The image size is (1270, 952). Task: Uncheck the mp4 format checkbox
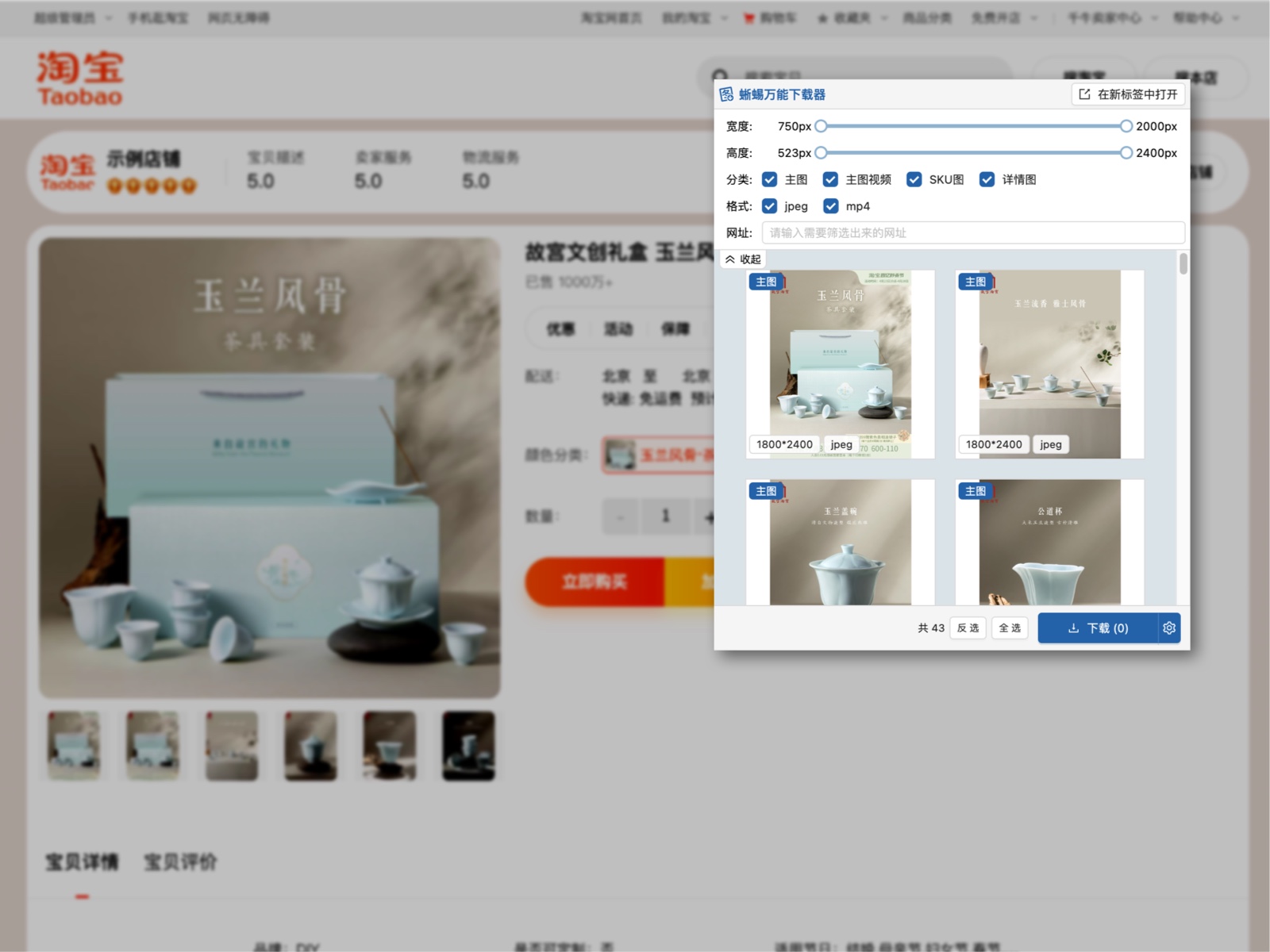[x=830, y=206]
